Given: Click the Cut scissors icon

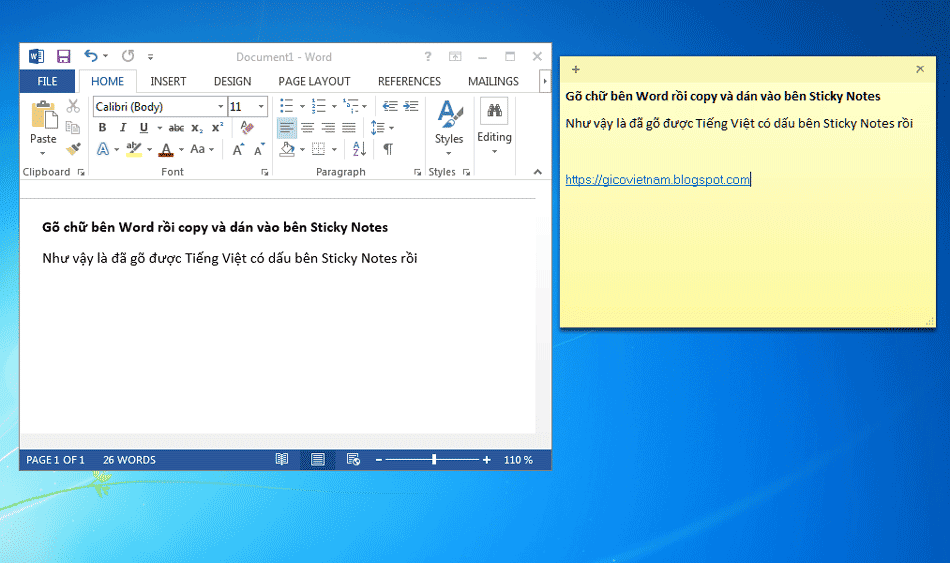Looking at the screenshot, I should (73, 107).
